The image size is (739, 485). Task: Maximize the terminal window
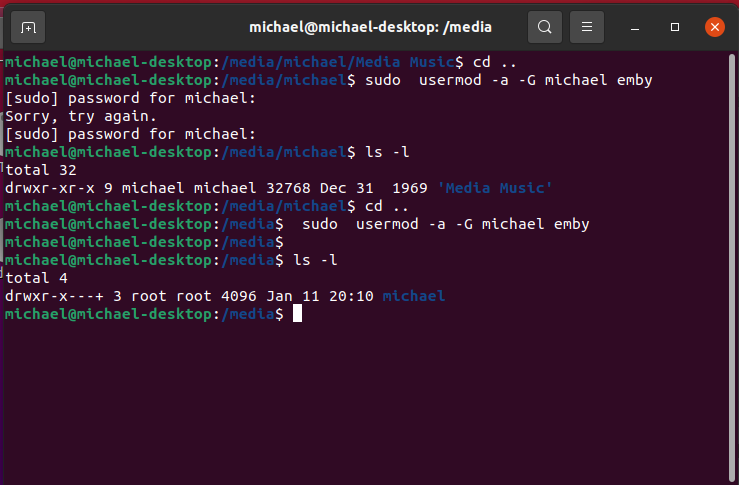tap(675, 27)
